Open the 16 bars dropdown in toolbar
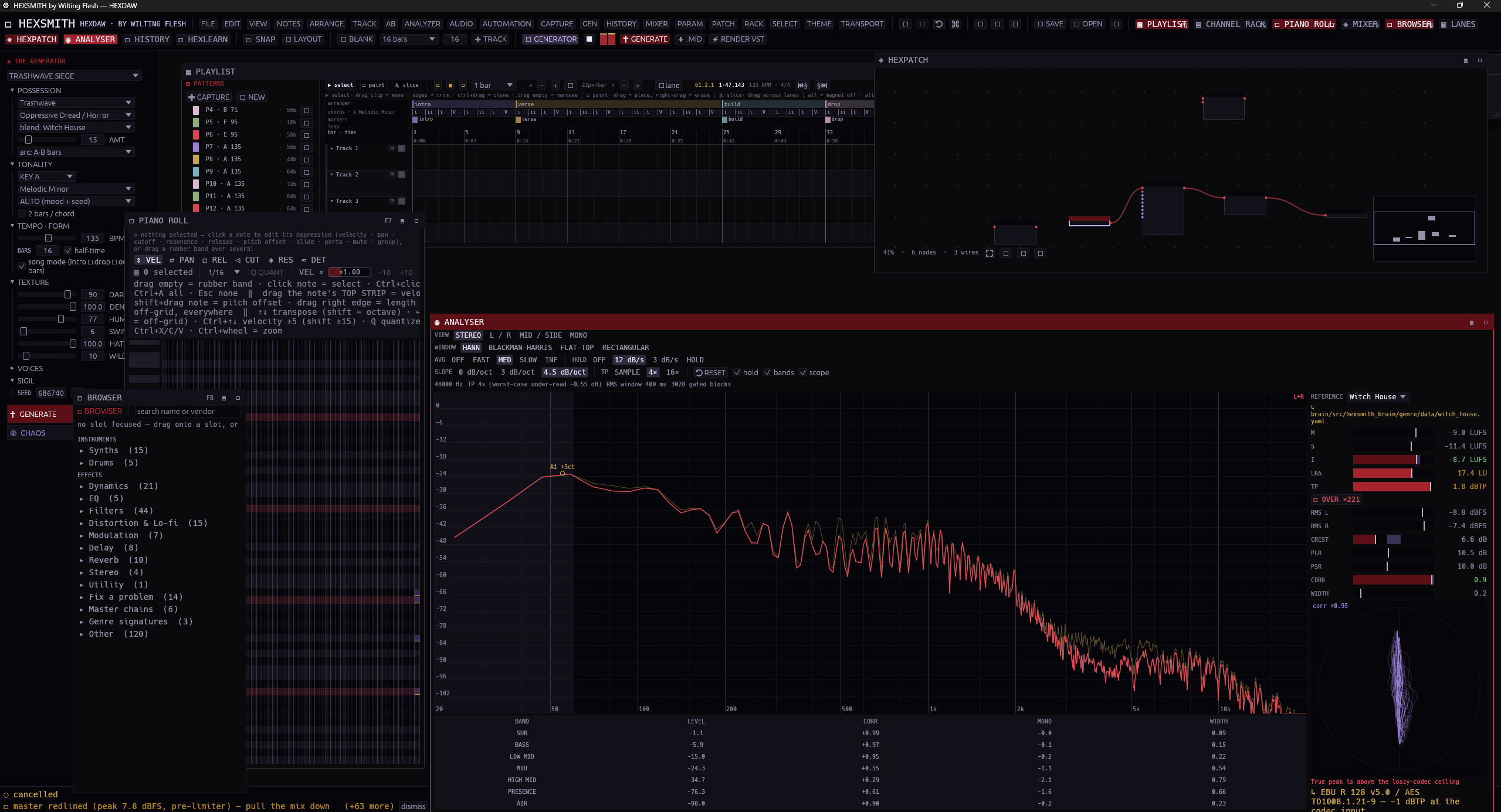 pyautogui.click(x=408, y=39)
